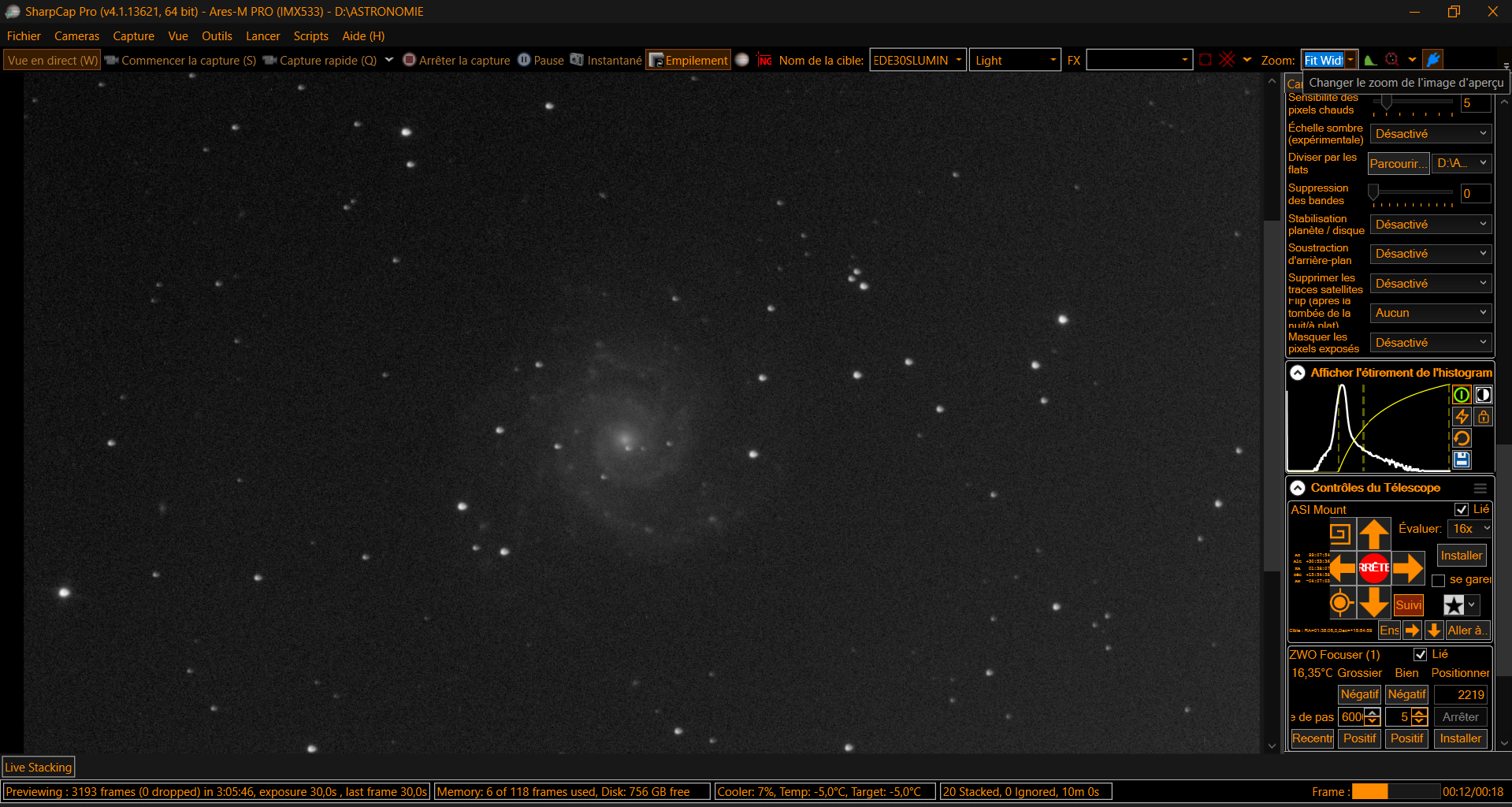Viewport: 1512px width, 807px height.
Task: Click the blue floppy disk save icon
Action: (1462, 459)
